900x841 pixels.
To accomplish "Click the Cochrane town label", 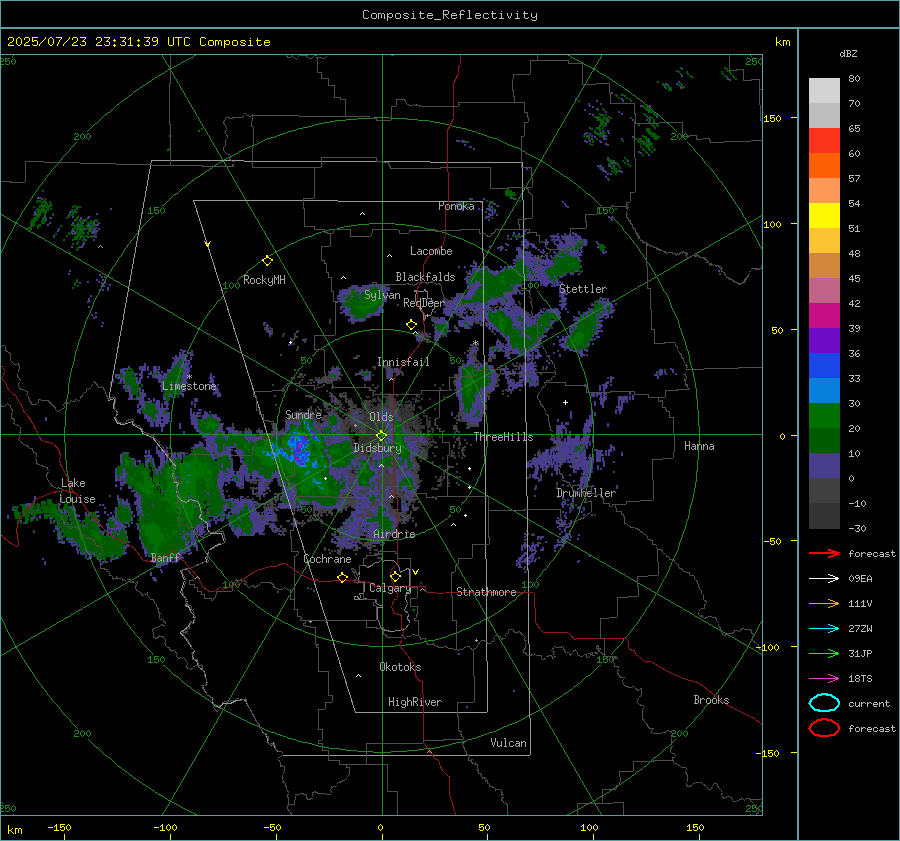I will point(327,559).
